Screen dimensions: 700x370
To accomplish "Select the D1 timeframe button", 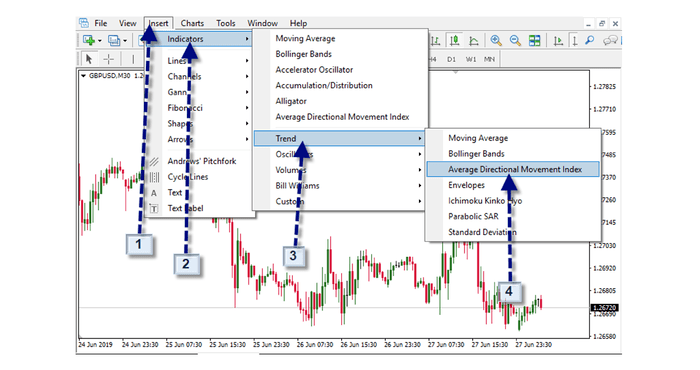I will (451, 59).
